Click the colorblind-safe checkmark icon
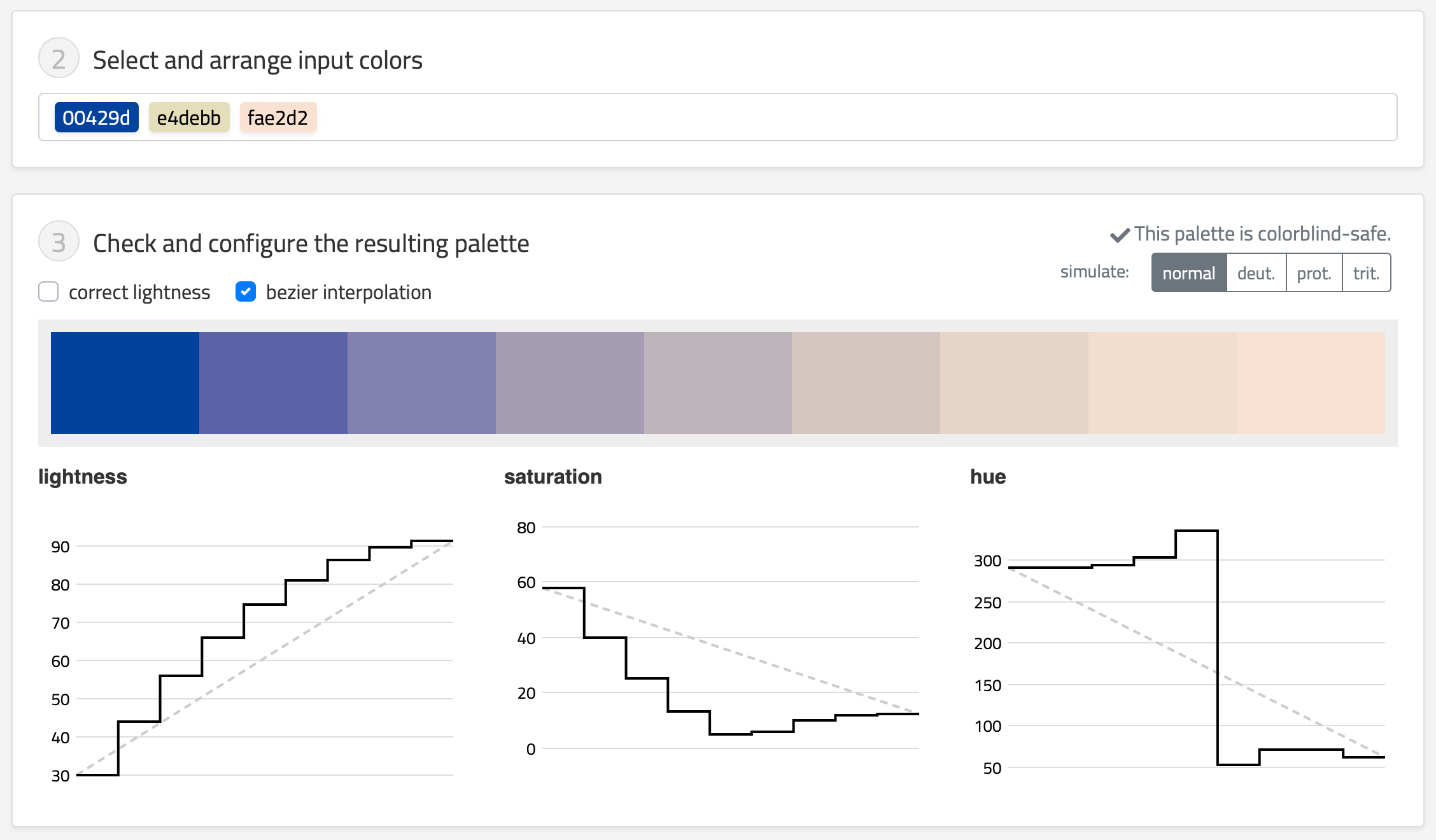This screenshot has width=1436, height=840. 1120,235
